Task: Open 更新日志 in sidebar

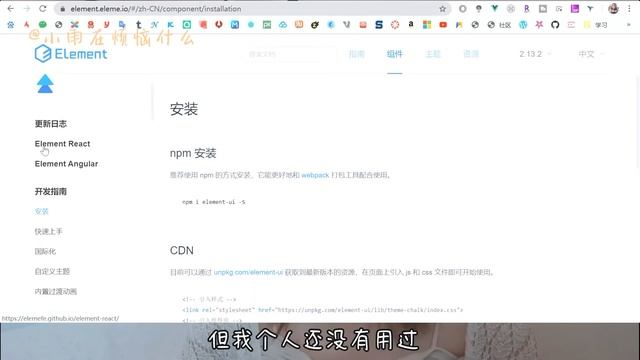Action: point(51,124)
